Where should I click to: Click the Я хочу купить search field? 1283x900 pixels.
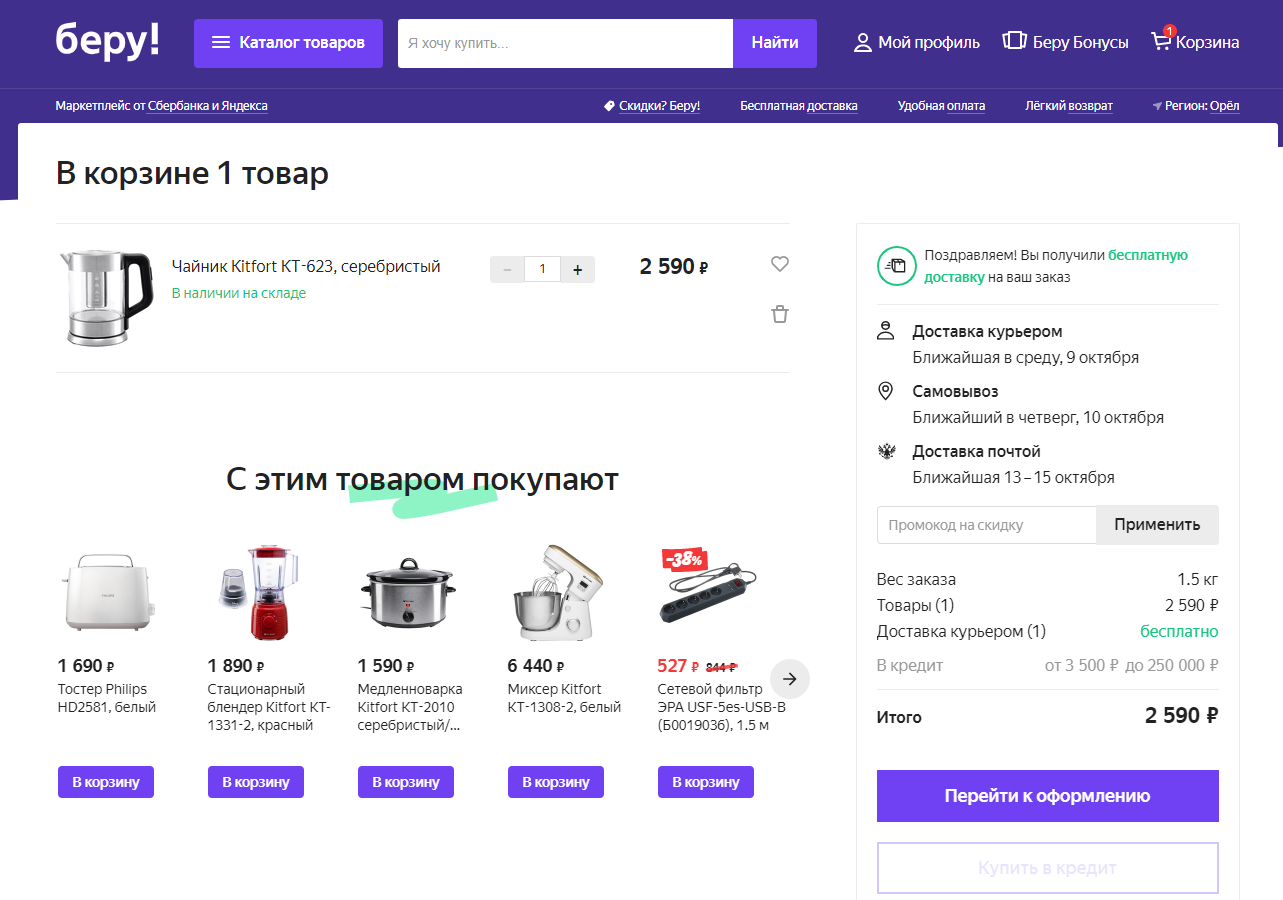tap(565, 43)
